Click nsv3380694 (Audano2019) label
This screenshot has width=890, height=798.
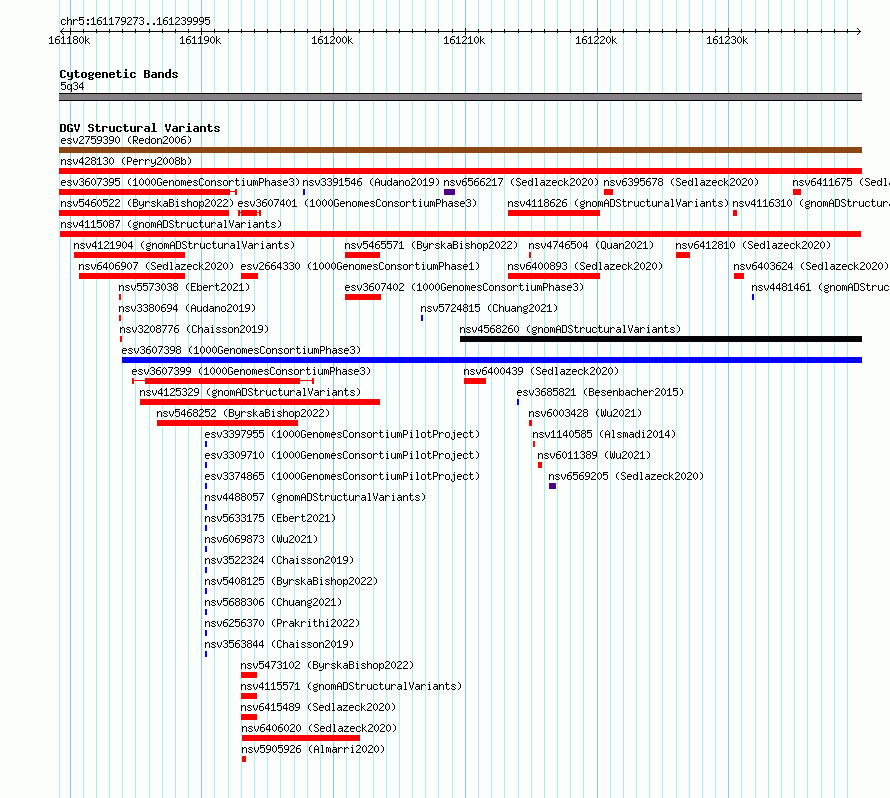[x=187, y=308]
